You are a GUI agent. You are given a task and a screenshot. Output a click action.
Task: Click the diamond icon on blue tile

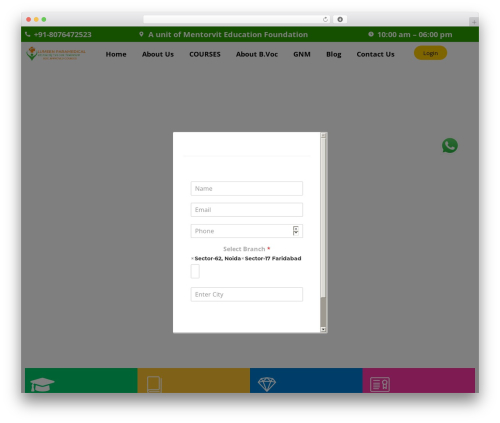(x=267, y=384)
